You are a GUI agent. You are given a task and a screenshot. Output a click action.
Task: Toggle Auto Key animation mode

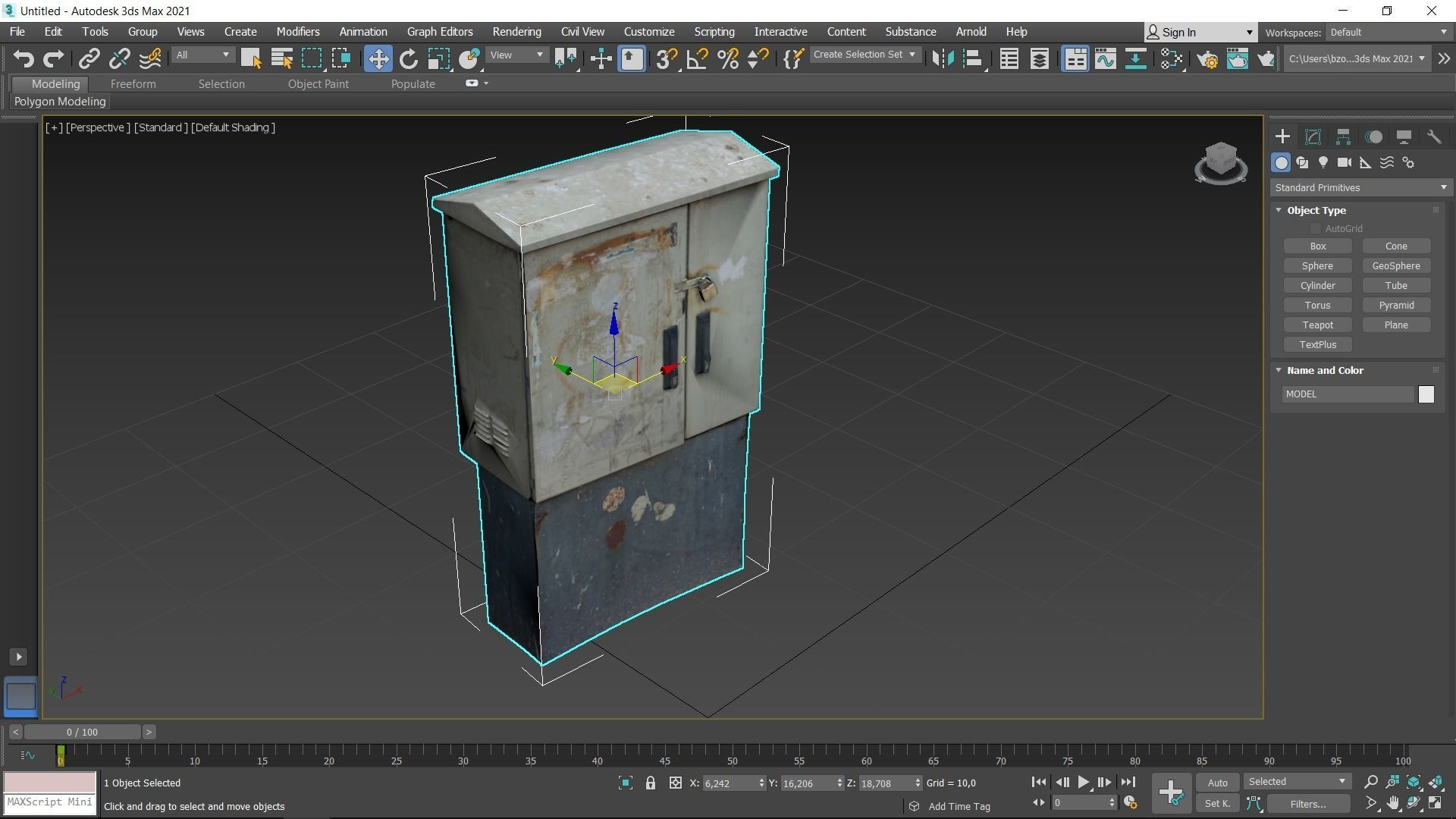point(1217,783)
